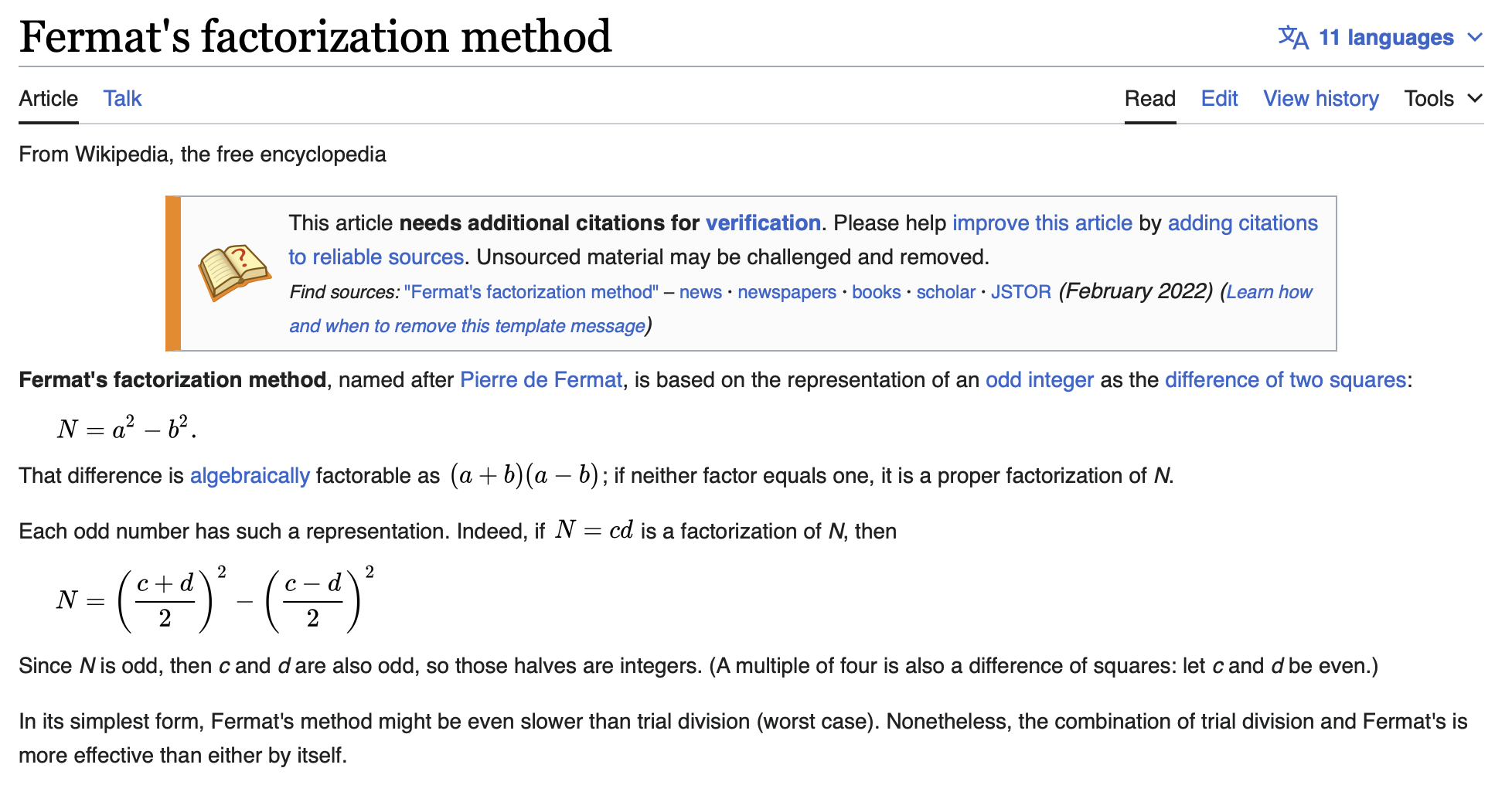Open the Learn how to remove template message link

[x=1269, y=292]
